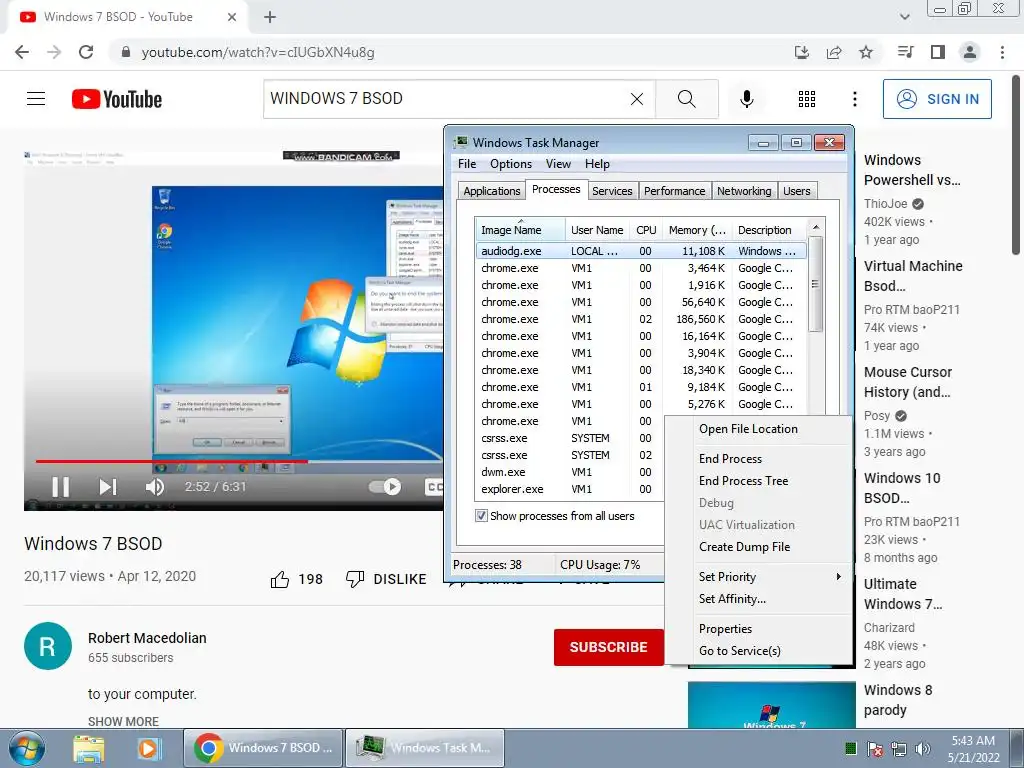Toggle Show processes from all users
The width and height of the screenshot is (1024, 768).
pos(481,516)
